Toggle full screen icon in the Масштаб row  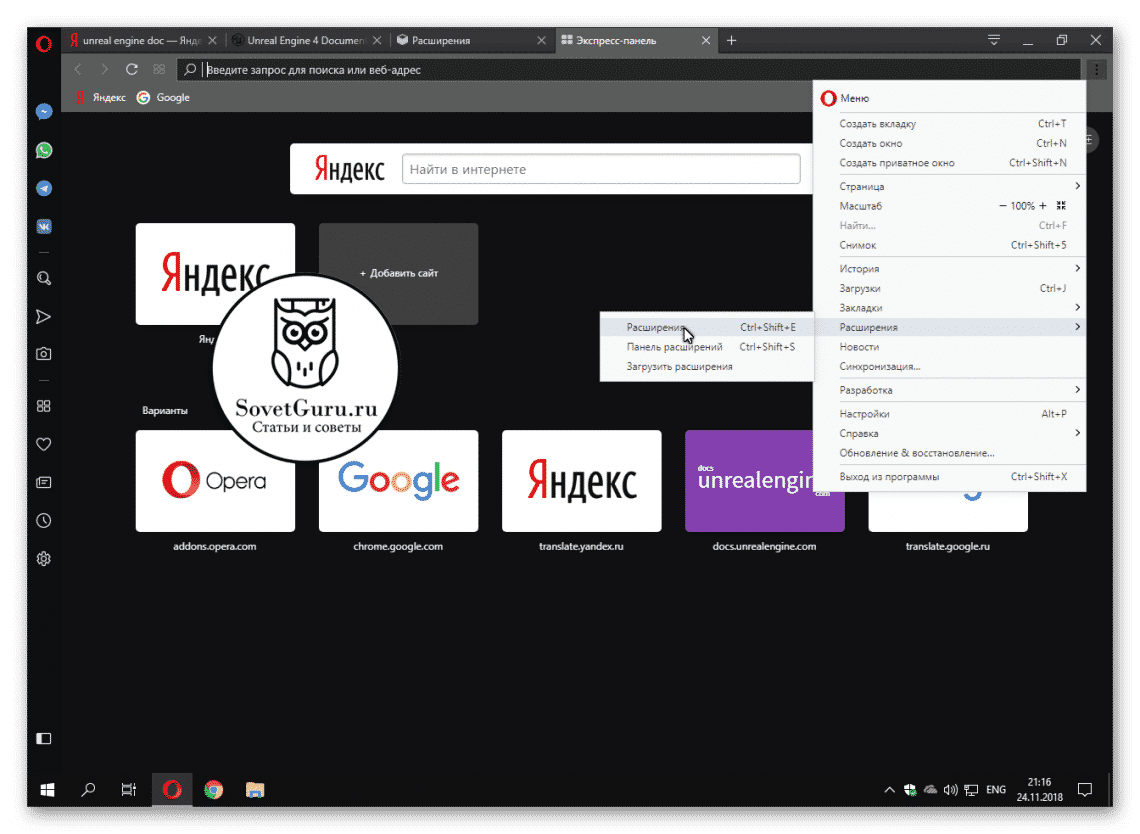click(1061, 206)
